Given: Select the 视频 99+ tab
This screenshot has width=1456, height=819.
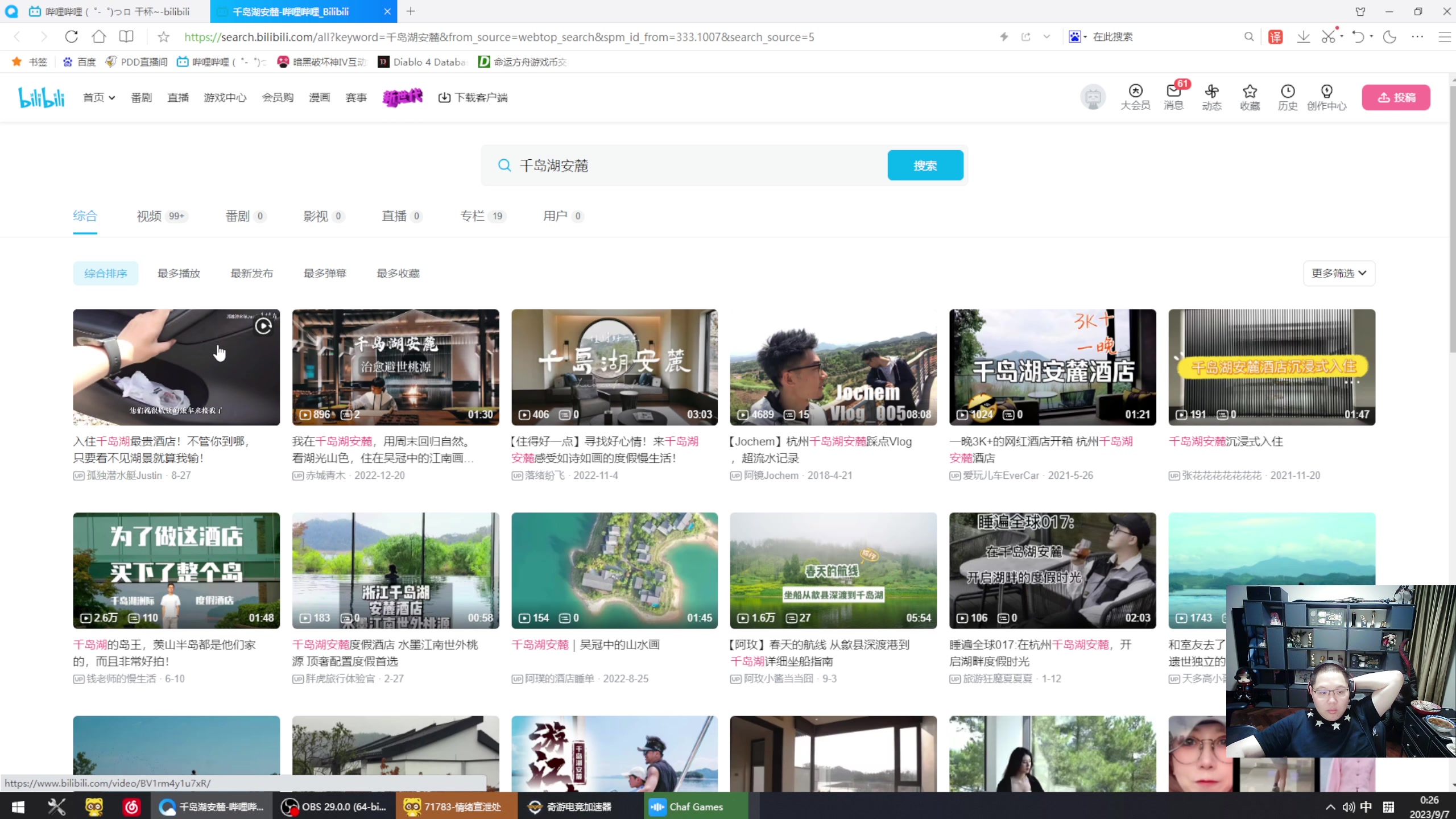Looking at the screenshot, I should click(162, 216).
